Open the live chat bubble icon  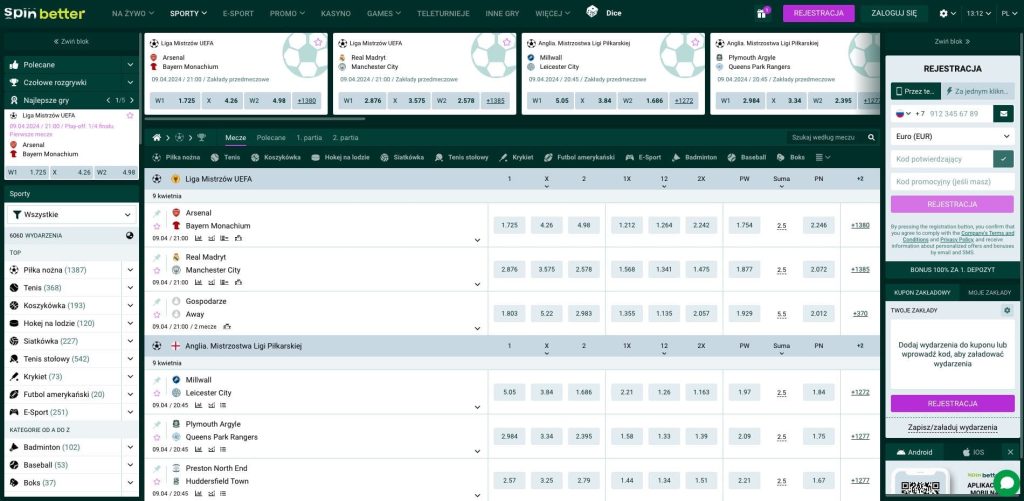click(x=1008, y=483)
